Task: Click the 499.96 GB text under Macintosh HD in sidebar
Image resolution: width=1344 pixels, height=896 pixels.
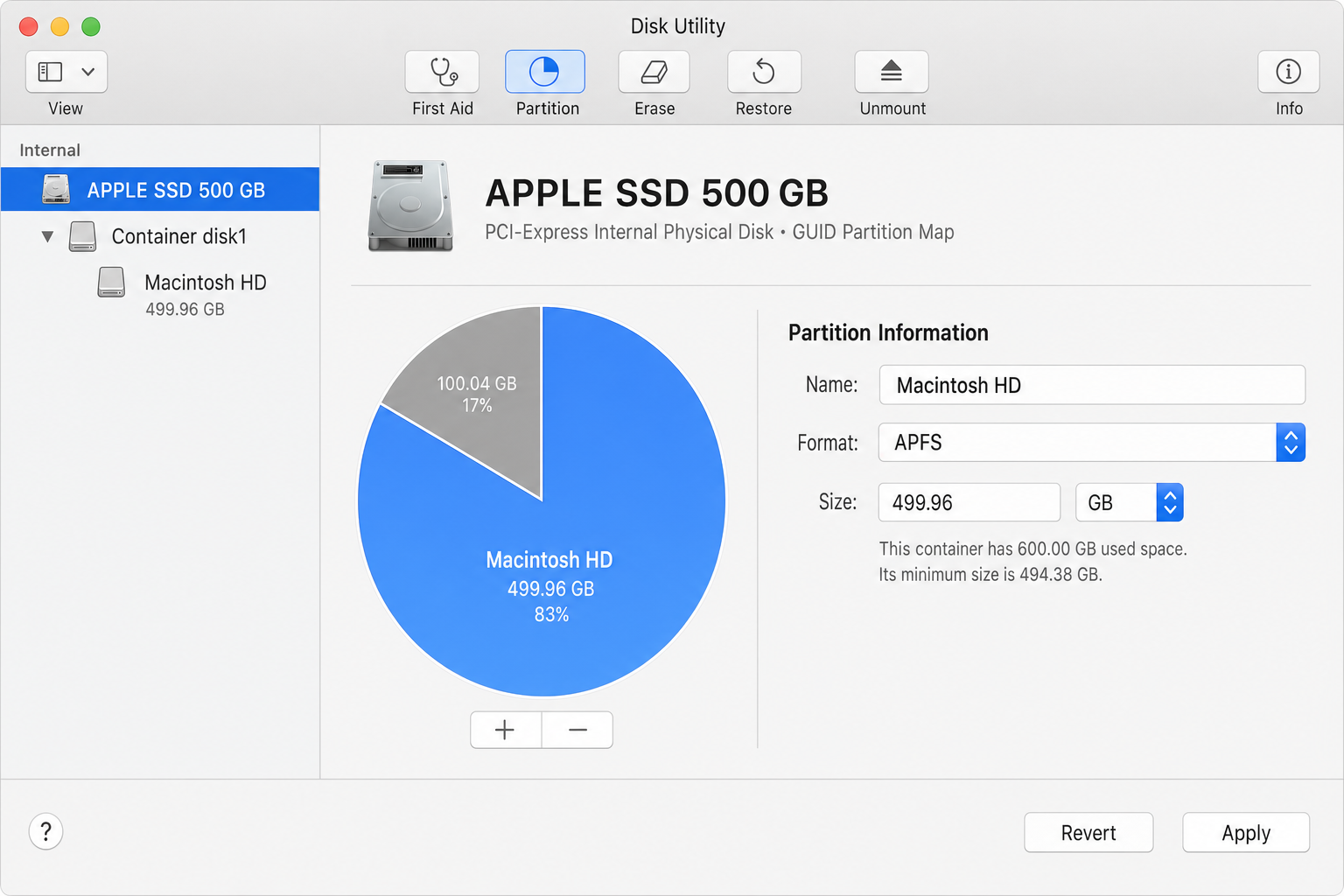Action: click(x=185, y=309)
